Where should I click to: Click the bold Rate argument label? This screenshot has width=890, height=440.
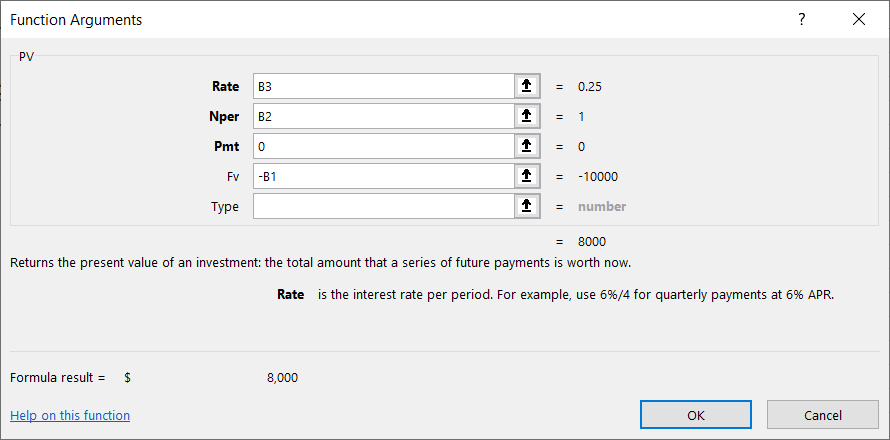point(225,86)
